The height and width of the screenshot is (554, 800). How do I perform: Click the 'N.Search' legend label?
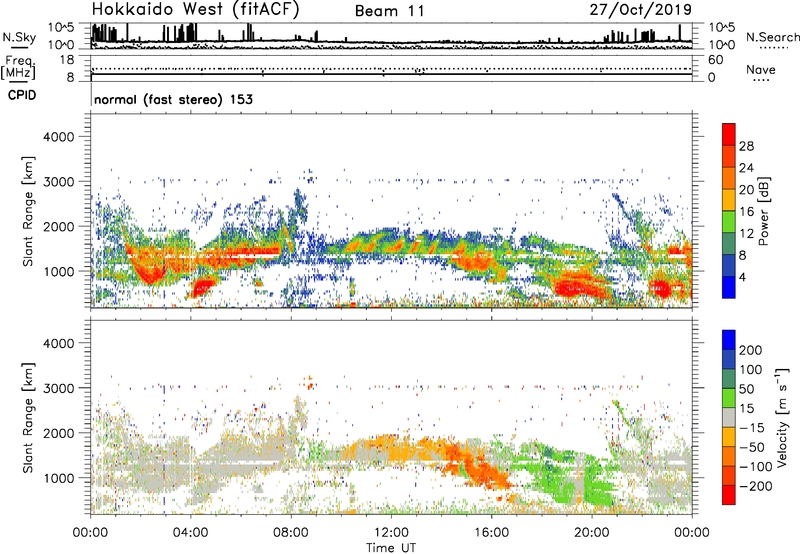click(x=772, y=37)
